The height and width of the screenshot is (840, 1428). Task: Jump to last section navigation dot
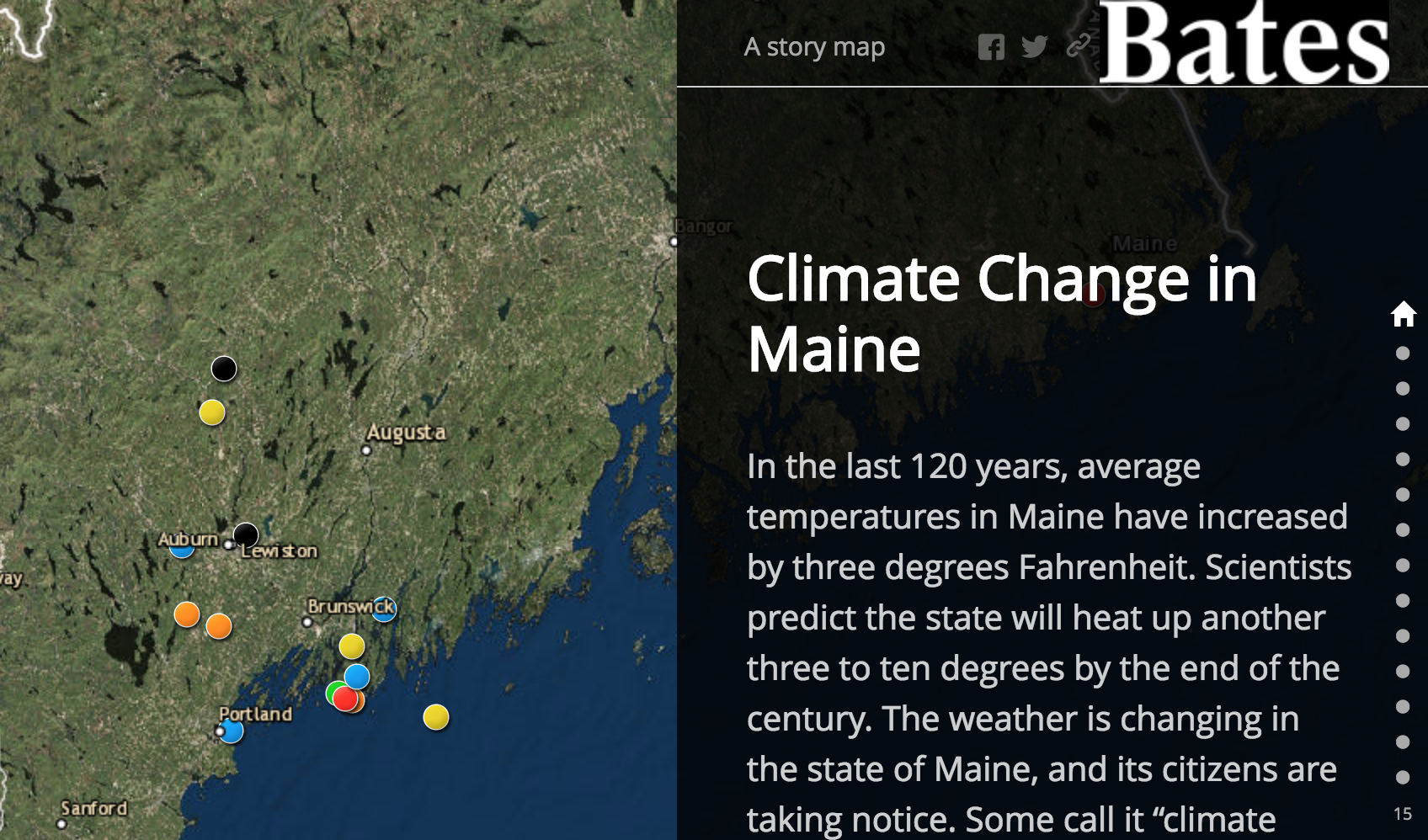[x=1403, y=777]
